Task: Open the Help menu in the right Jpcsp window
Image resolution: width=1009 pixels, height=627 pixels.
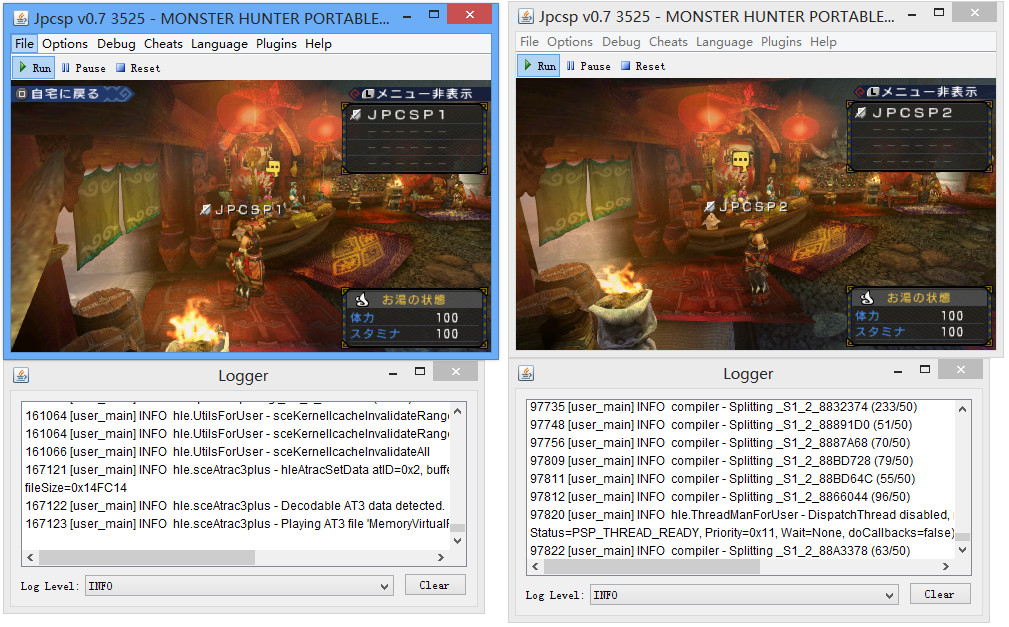Action: (824, 42)
